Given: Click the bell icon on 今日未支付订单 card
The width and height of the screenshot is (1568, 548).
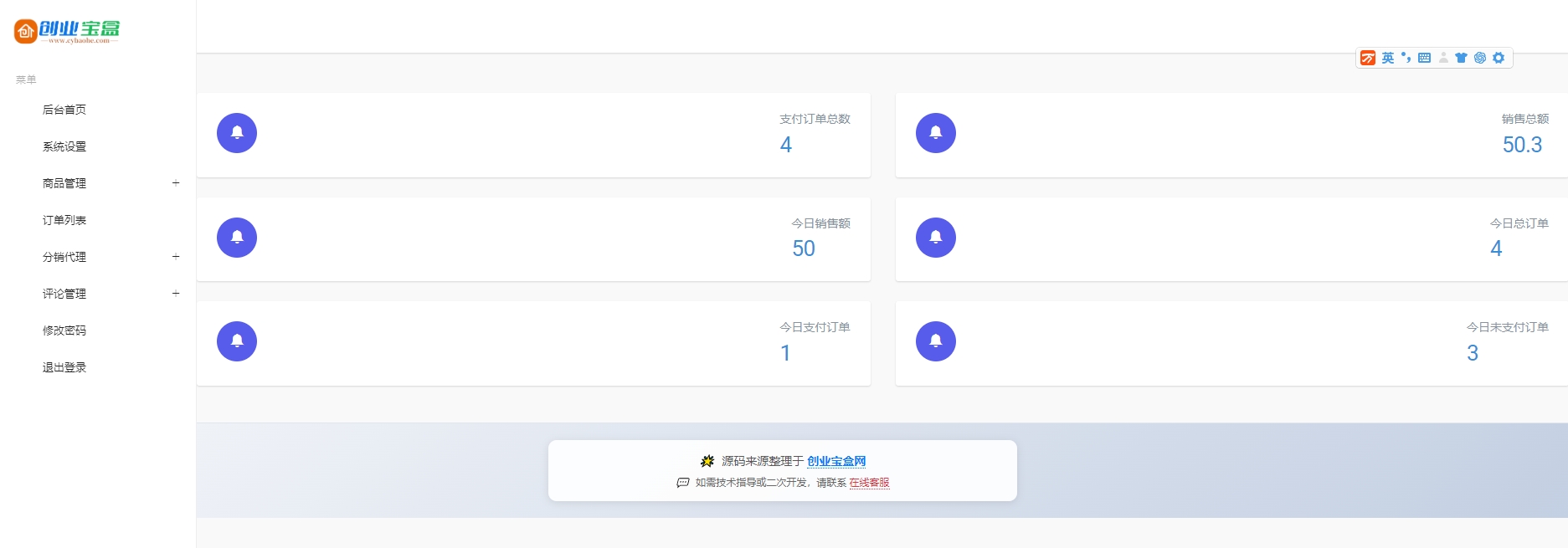Looking at the screenshot, I should [936, 341].
